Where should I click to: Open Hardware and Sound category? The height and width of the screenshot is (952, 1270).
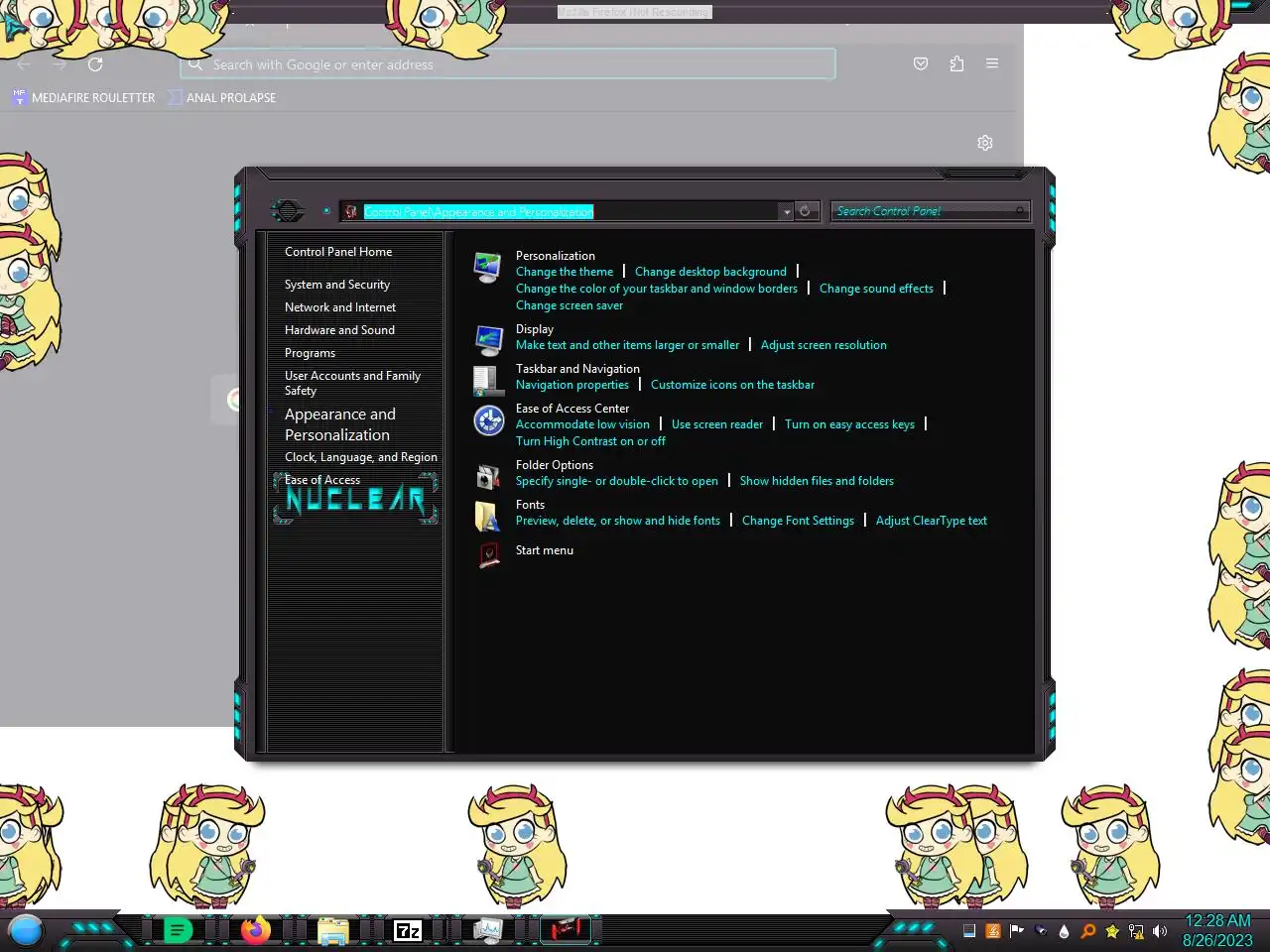click(x=339, y=330)
